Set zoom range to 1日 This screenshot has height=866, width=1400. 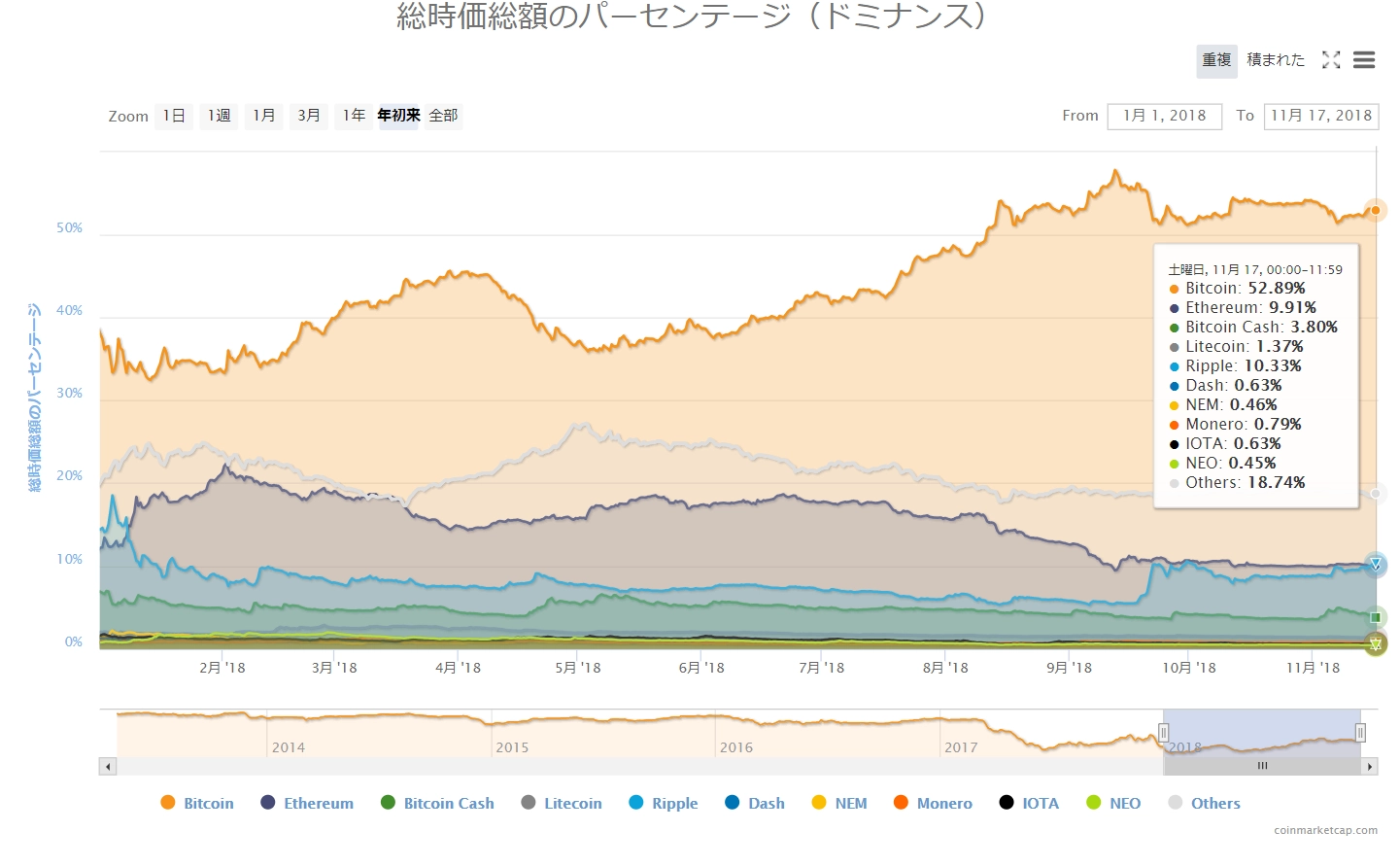(174, 116)
